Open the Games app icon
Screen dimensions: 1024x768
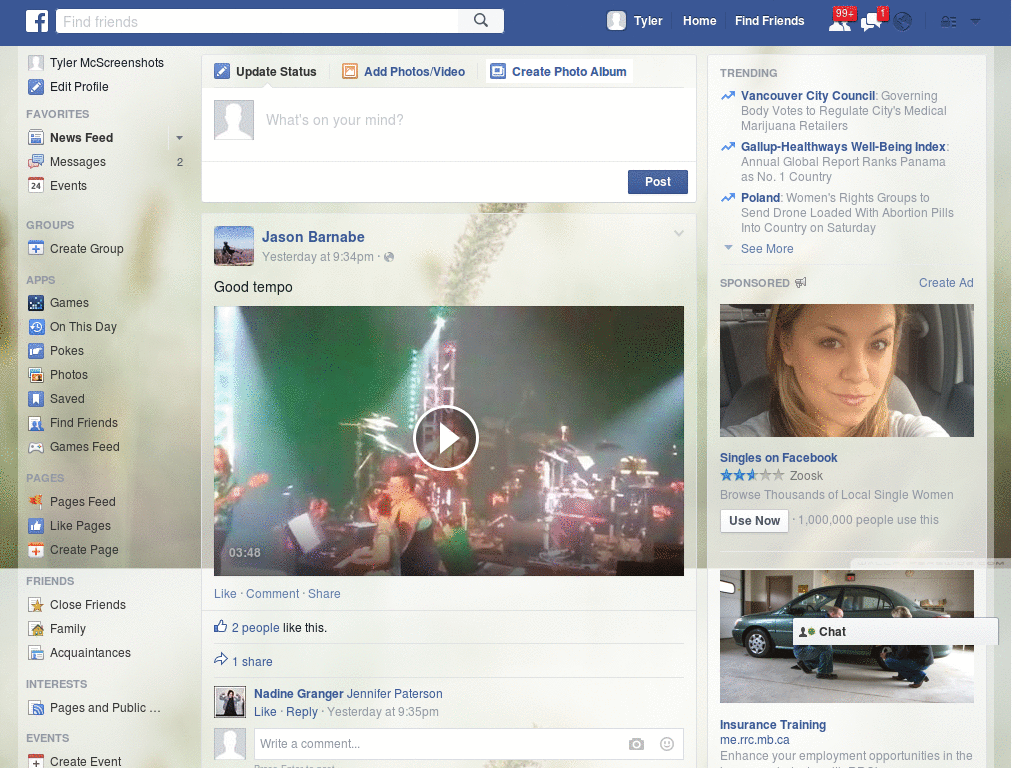click(36, 303)
